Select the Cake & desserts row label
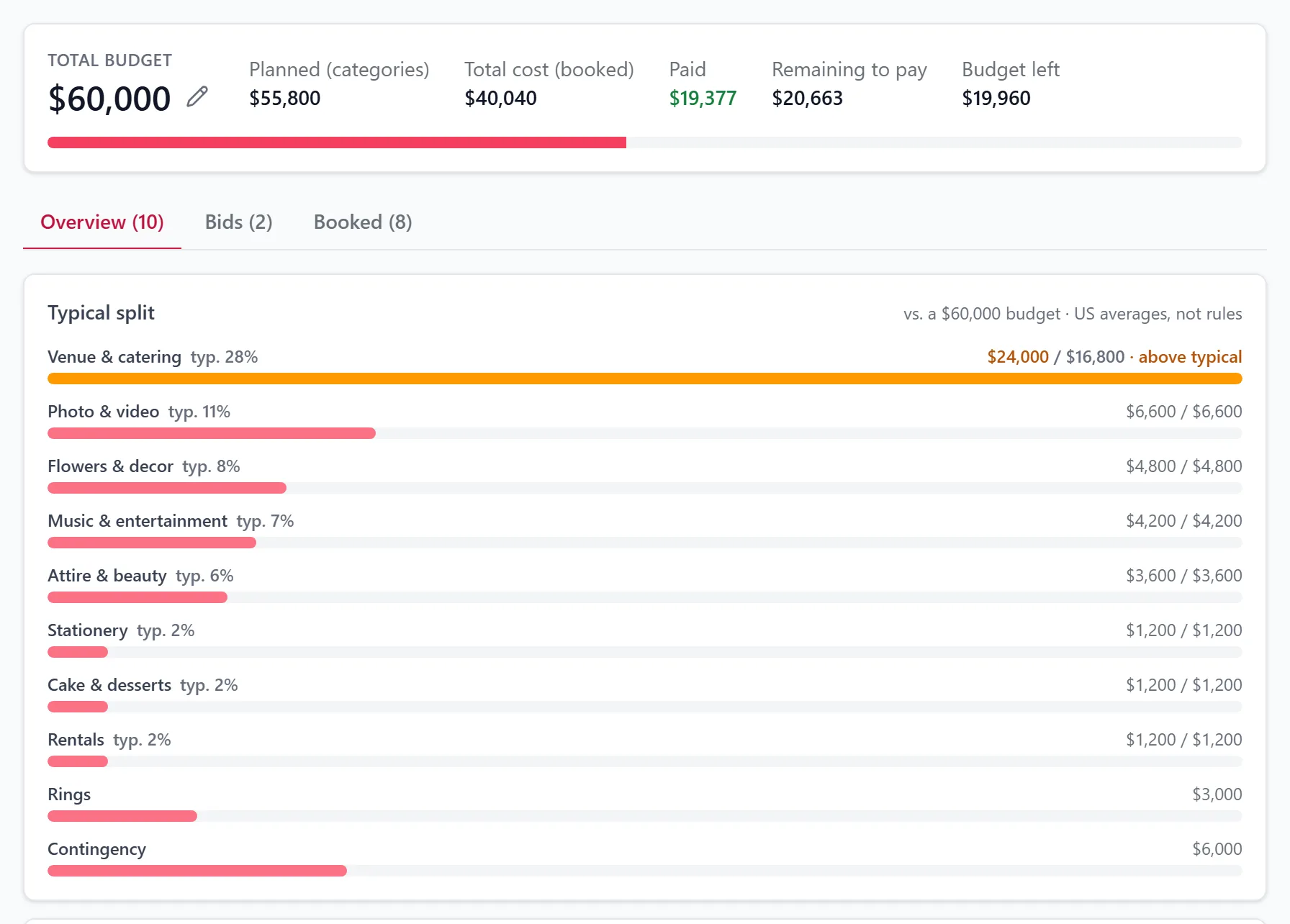The height and width of the screenshot is (924, 1290). click(109, 685)
